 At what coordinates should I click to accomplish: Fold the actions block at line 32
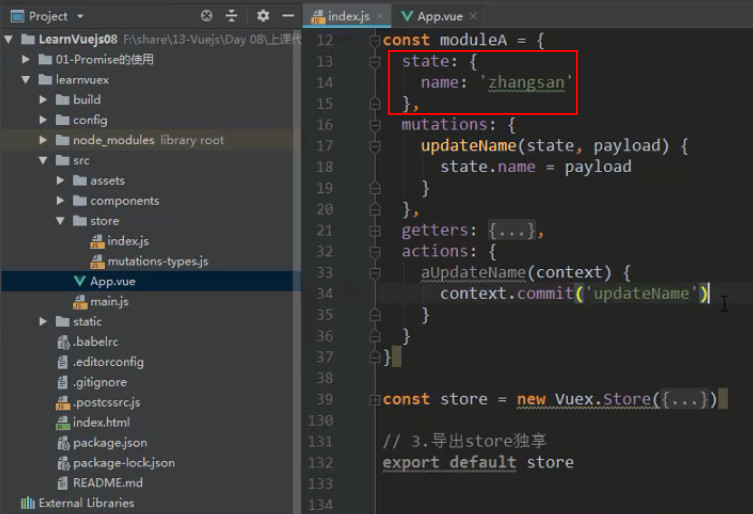[375, 252]
